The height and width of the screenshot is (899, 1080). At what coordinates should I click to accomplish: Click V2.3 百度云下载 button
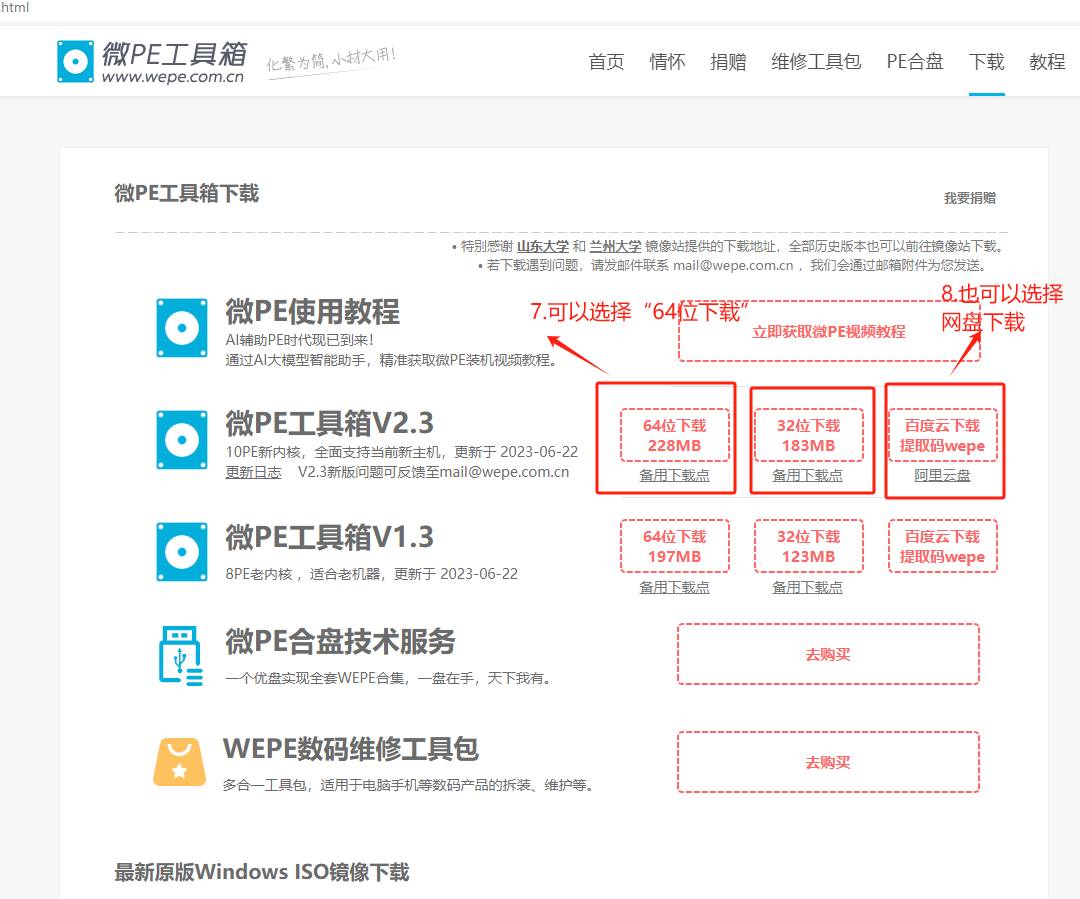tap(942, 435)
